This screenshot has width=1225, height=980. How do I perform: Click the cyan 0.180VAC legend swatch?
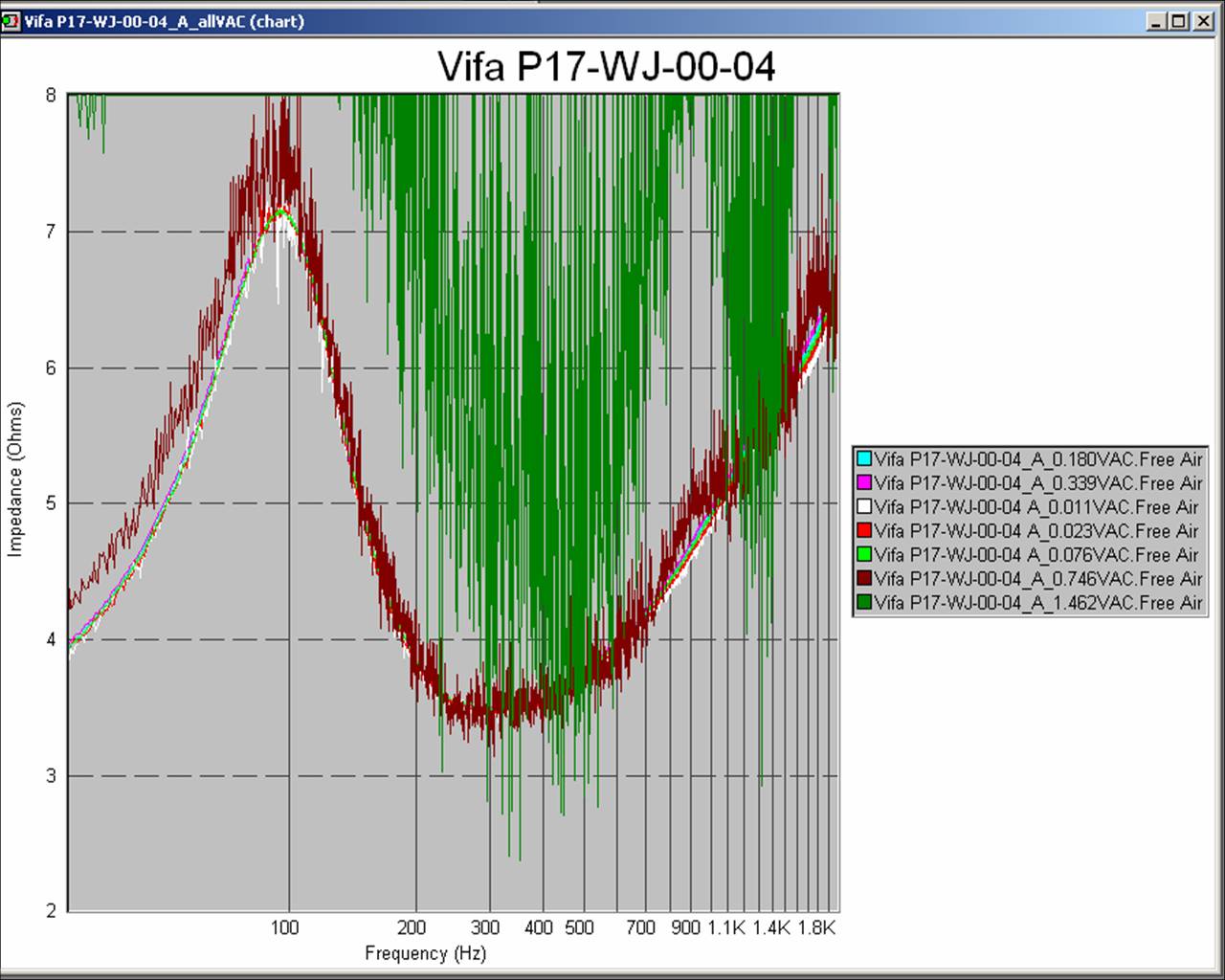864,458
